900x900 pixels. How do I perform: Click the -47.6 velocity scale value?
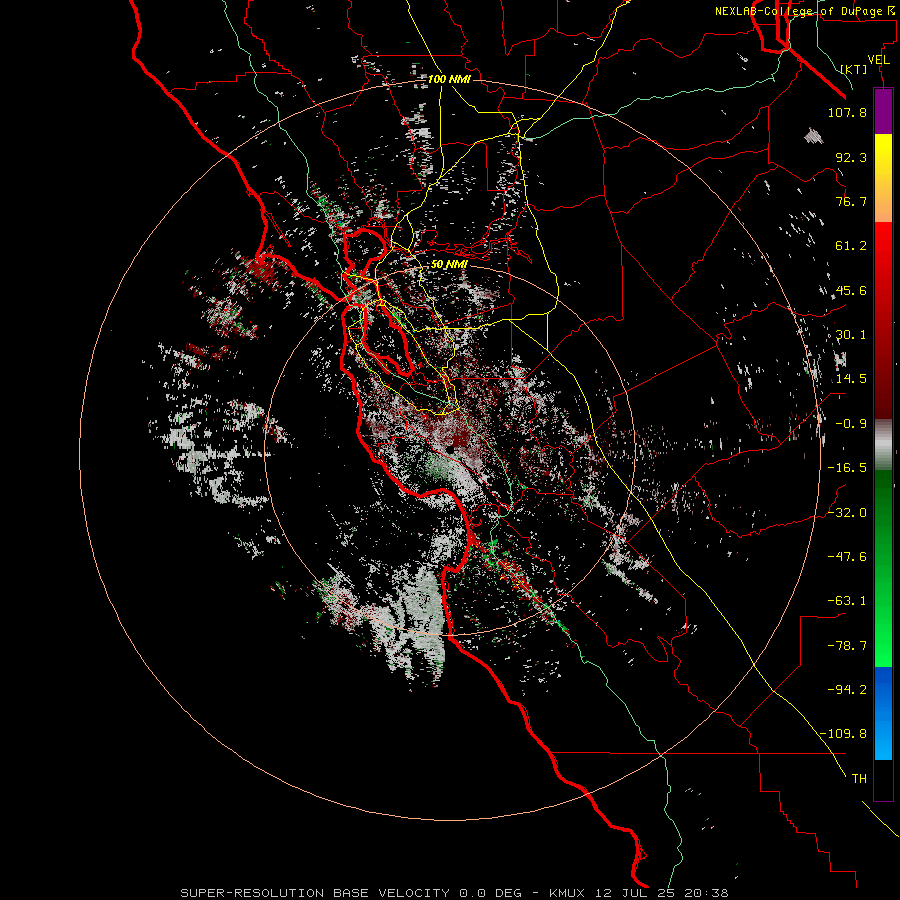point(847,557)
